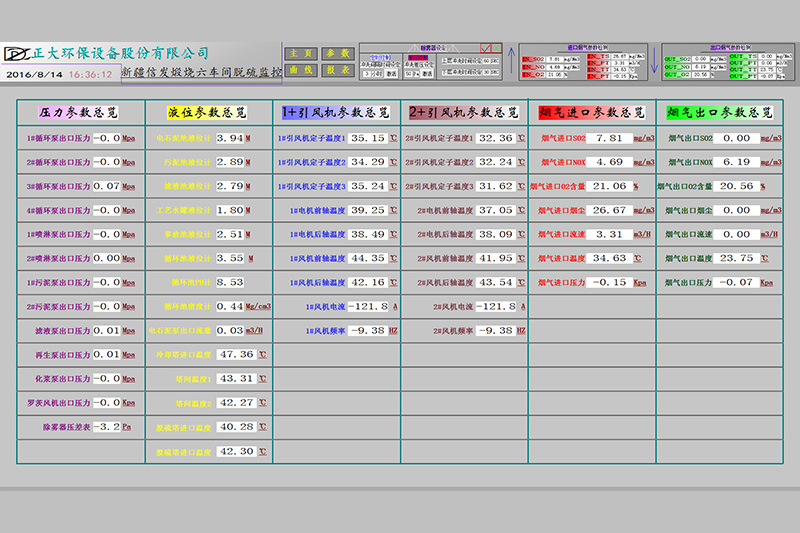Click the 烟气进口SO2 value 7.81
Screen dimensions: 800x533
(x=609, y=138)
